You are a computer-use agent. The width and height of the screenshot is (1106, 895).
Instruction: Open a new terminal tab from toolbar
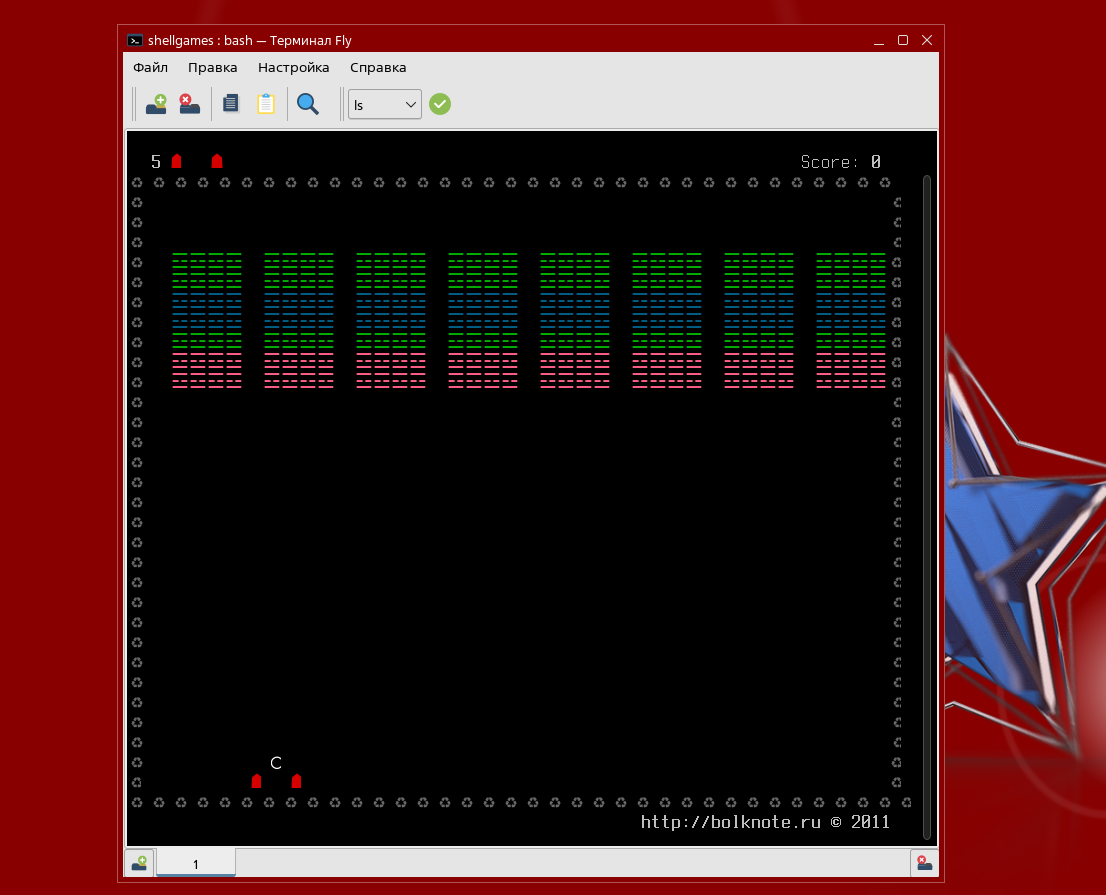coord(156,104)
